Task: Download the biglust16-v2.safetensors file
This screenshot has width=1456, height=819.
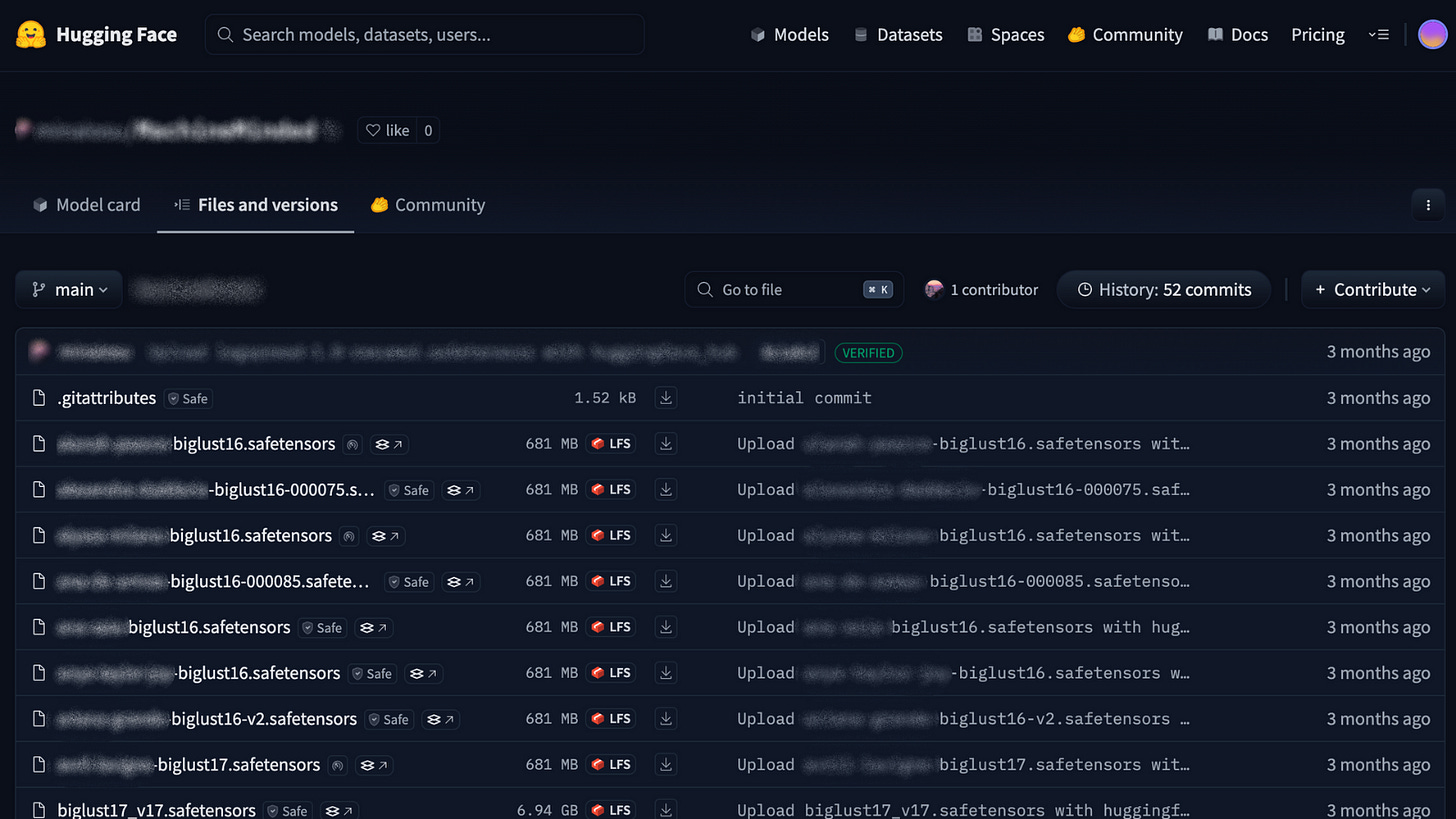Action: point(666,719)
